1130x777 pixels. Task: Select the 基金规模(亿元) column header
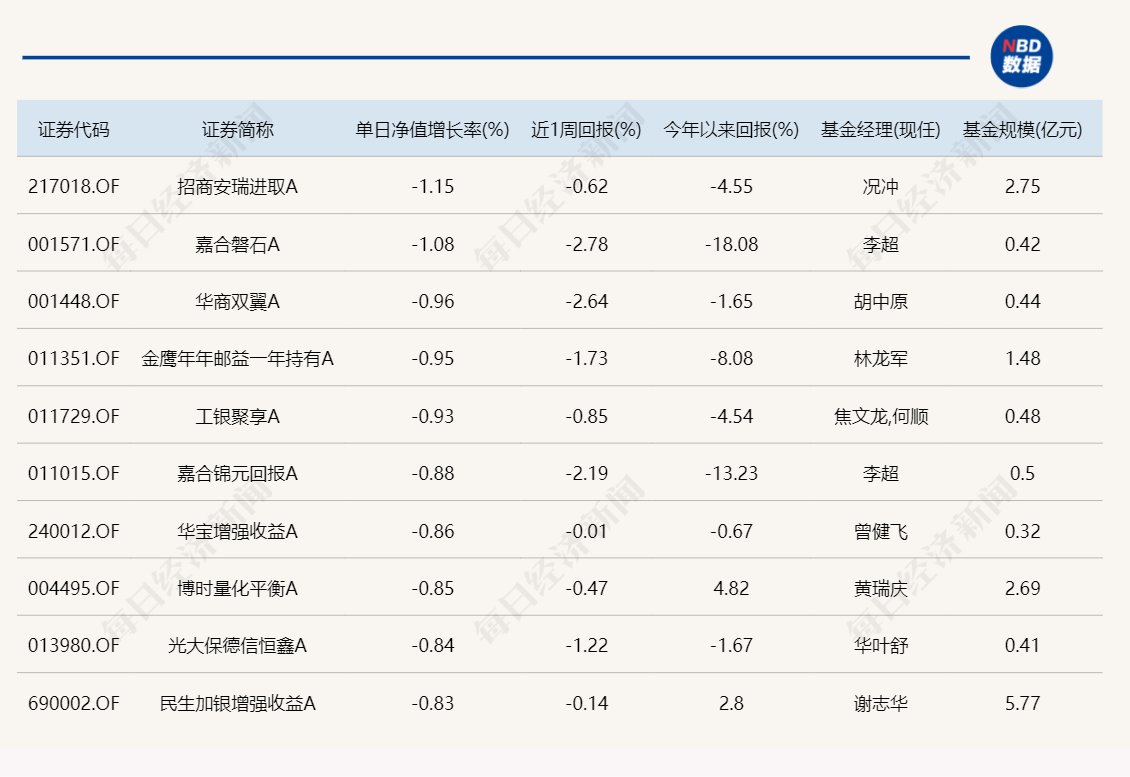point(1023,130)
